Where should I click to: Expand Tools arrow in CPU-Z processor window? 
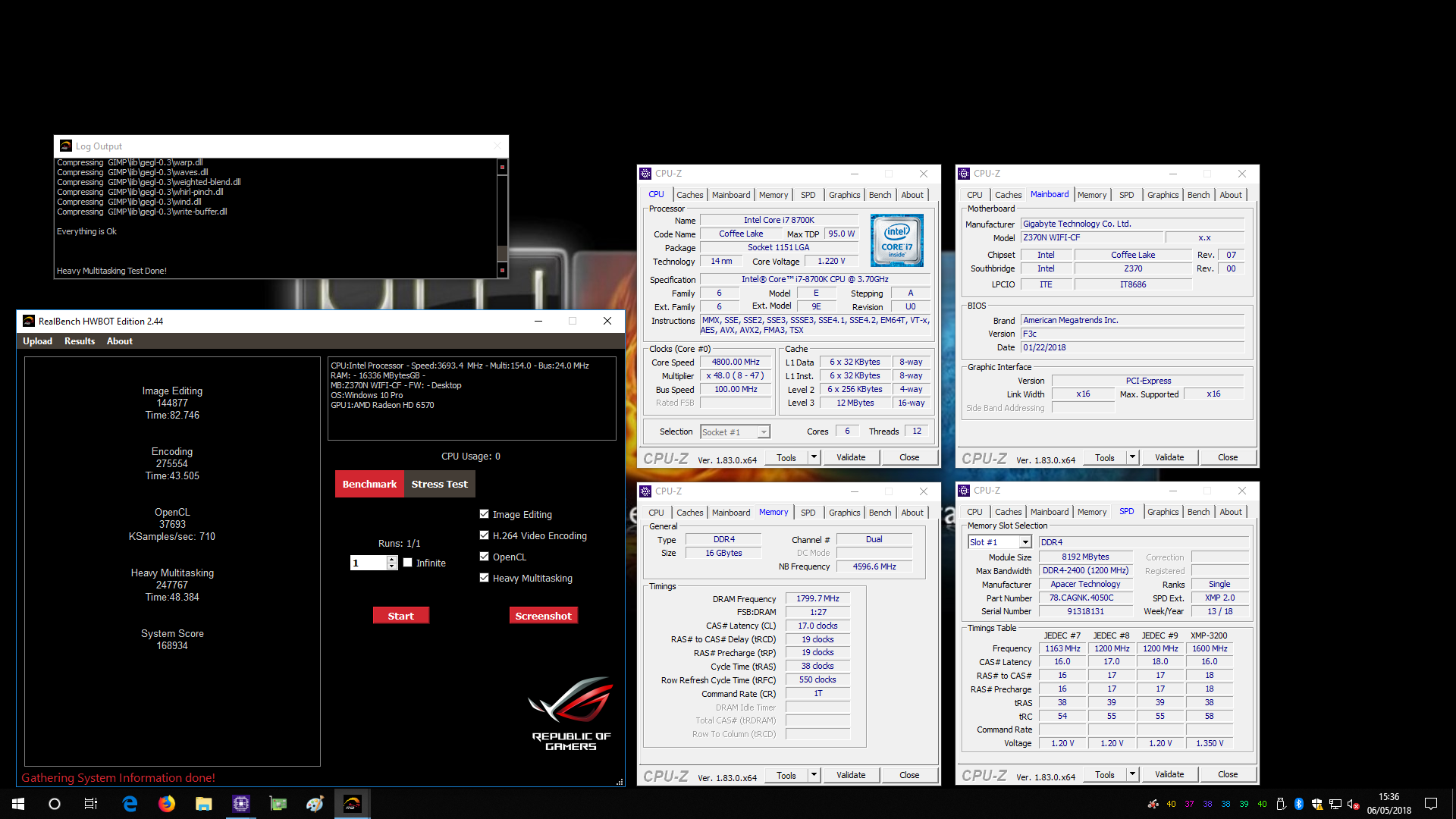pos(814,457)
